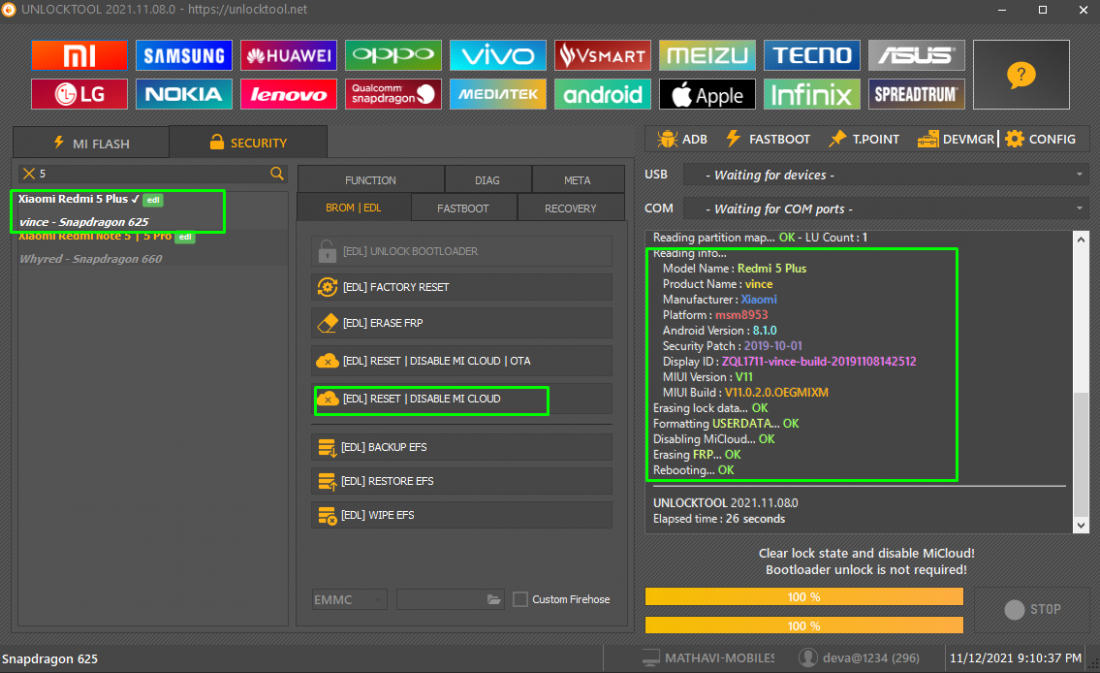This screenshot has height=673, width=1100.
Task: Select the FASTBOOT mode tab
Action: coord(463,208)
